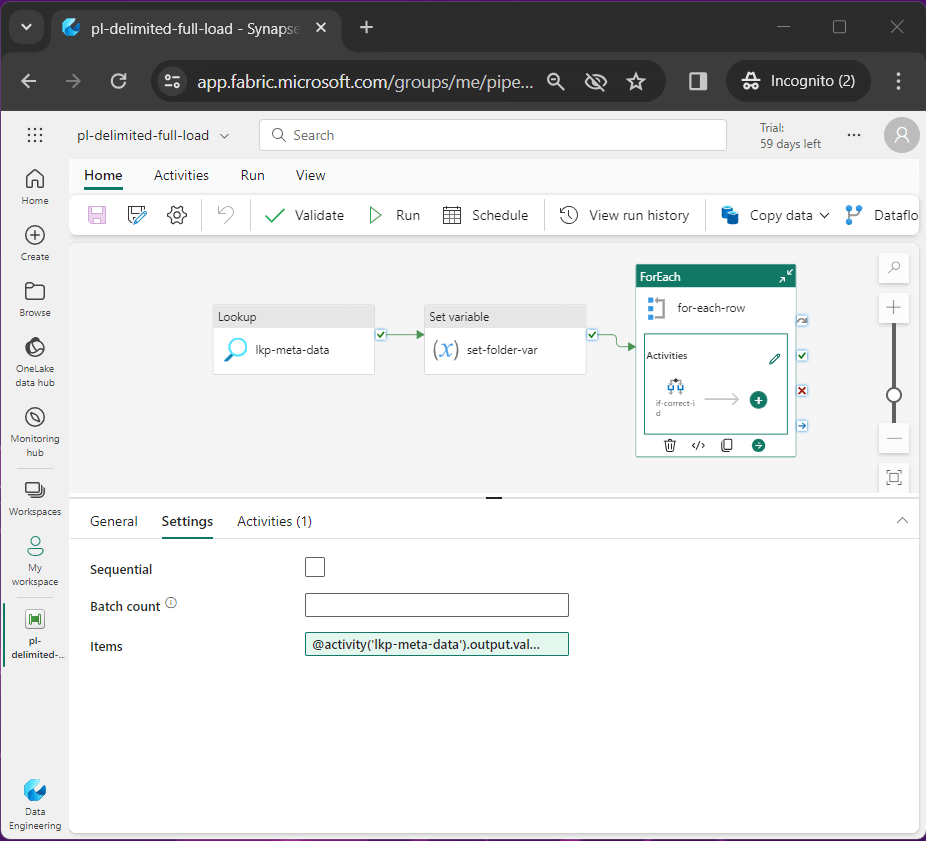This screenshot has height=841, width=926.
Task: Click the copy icon on ForEach activity
Action: [x=728, y=445]
